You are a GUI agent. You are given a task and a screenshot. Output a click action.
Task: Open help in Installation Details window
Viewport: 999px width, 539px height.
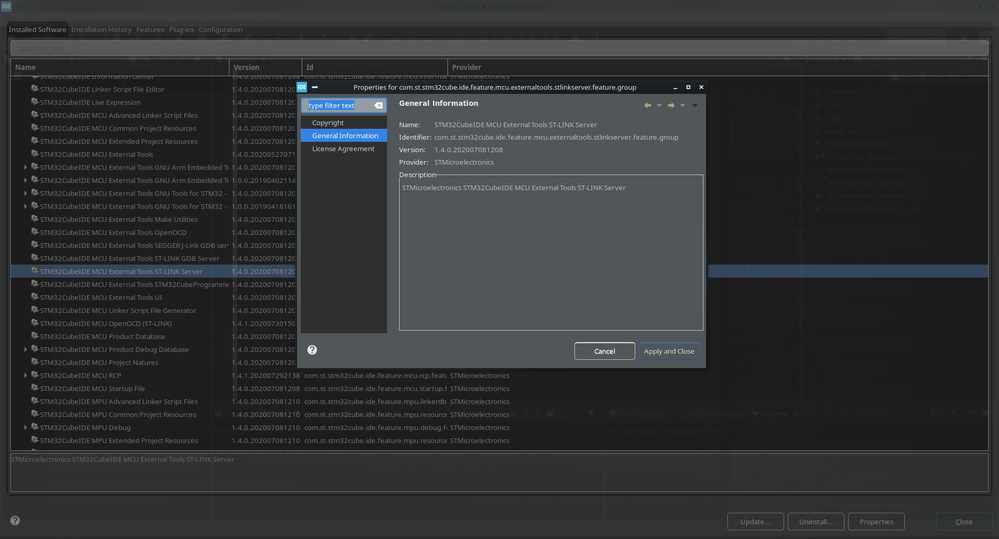[x=15, y=521]
